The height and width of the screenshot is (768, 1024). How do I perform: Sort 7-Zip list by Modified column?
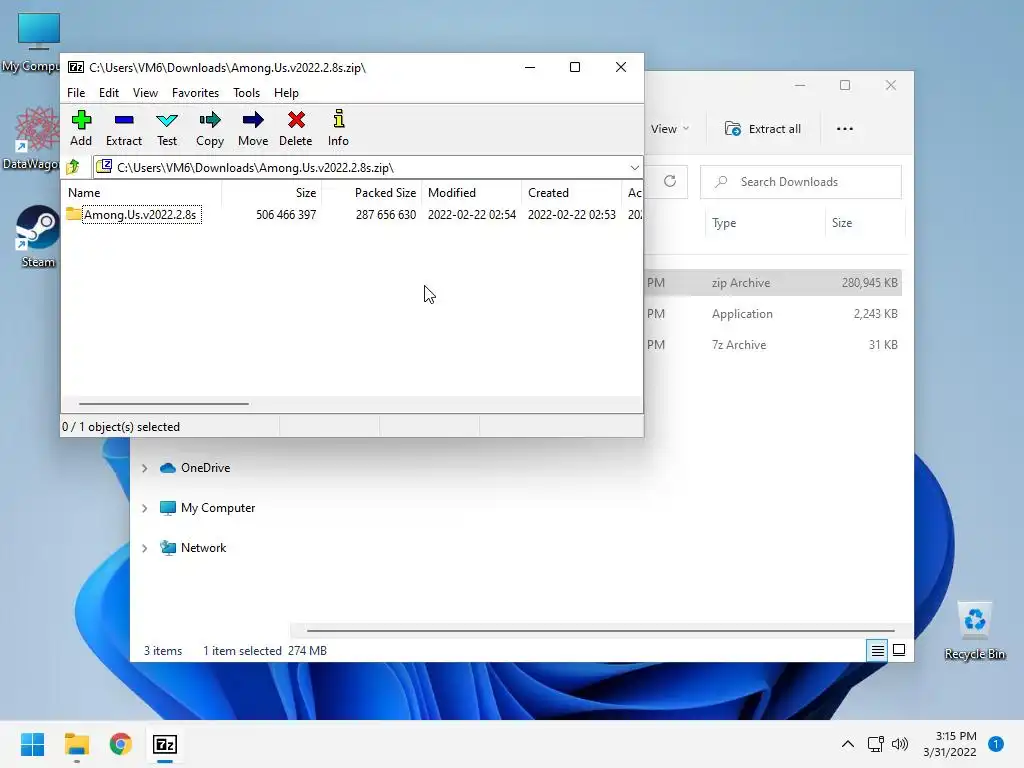[472, 193]
